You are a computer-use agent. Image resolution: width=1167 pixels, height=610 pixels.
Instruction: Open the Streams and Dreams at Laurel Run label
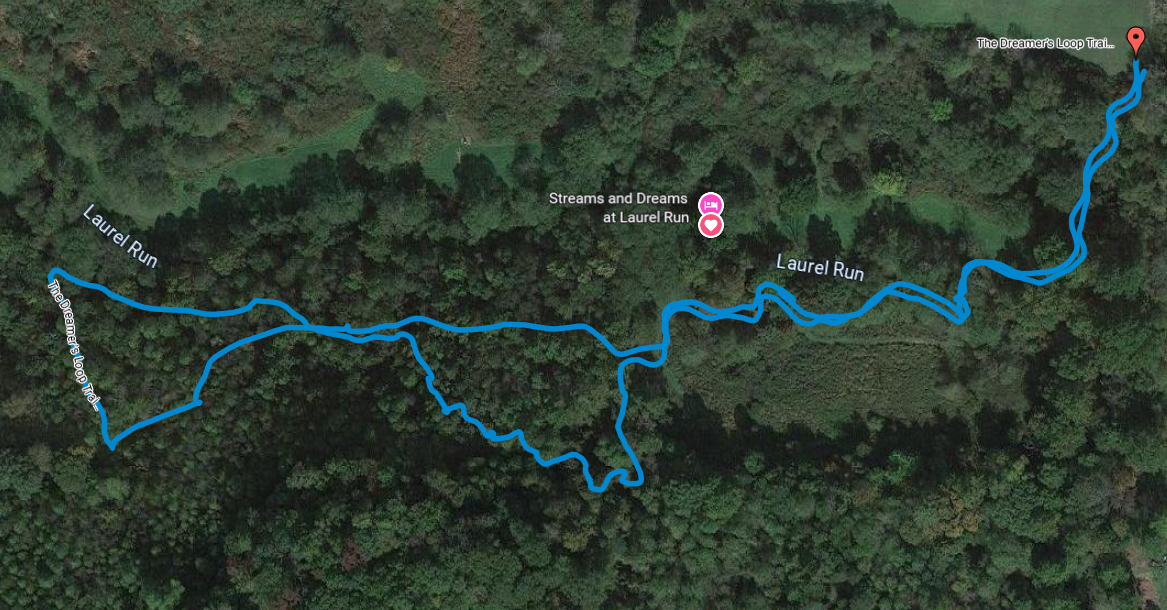coord(618,208)
